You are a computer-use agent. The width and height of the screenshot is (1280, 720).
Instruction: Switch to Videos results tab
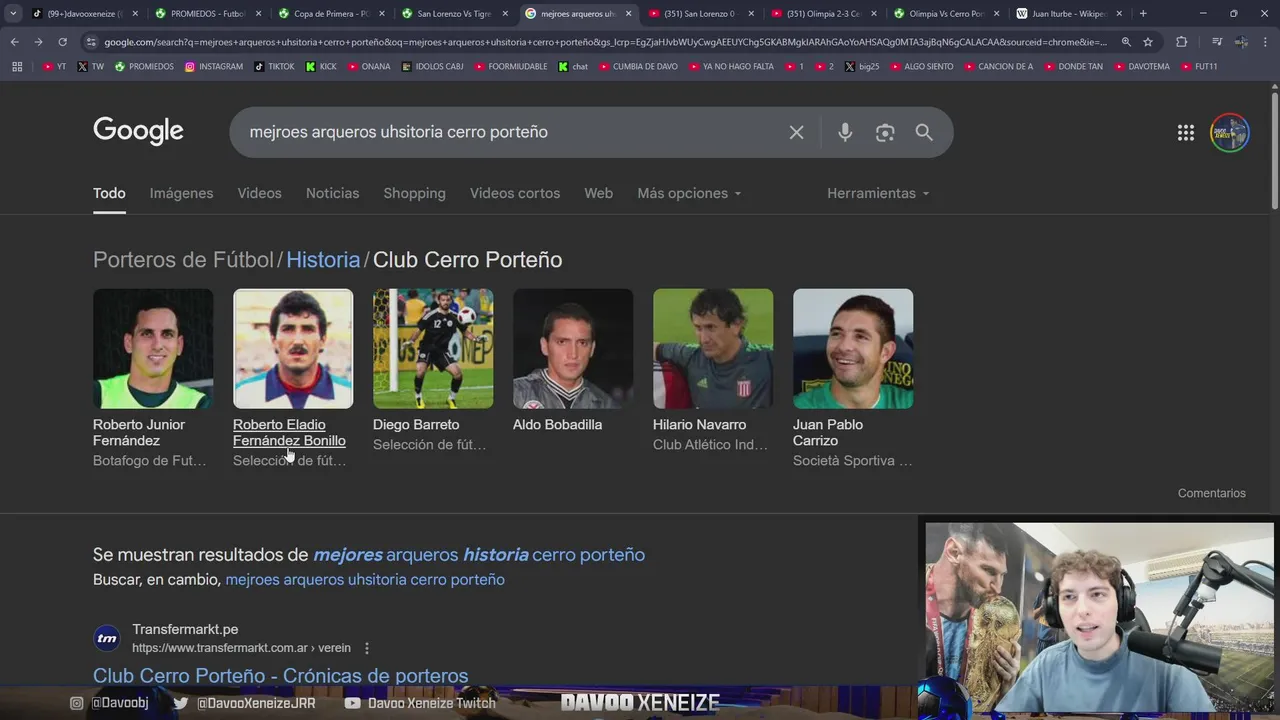coord(259,193)
